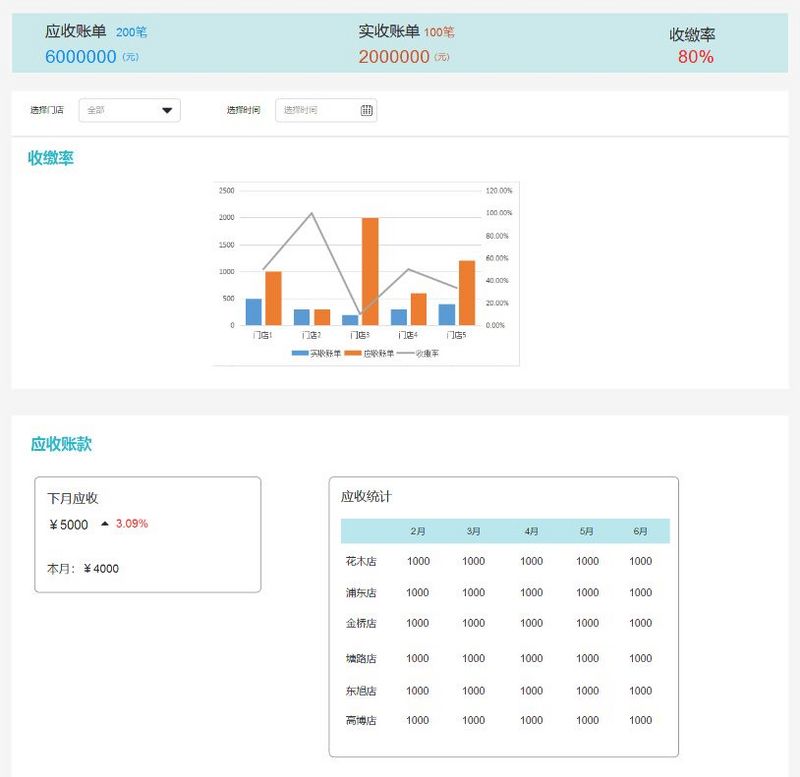Screen dimensions: 800x777
Task: Click the gray 收缴率 line legend marker
Action: click(405, 355)
